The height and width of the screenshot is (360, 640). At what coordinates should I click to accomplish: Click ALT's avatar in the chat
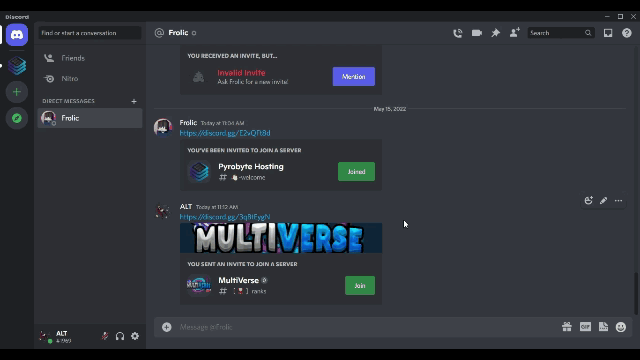pyautogui.click(x=163, y=212)
